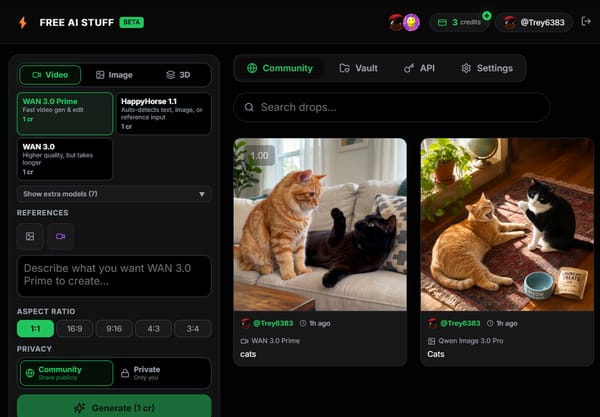The width and height of the screenshot is (600, 417).
Task: Add a video reference
Action: [x=60, y=236]
